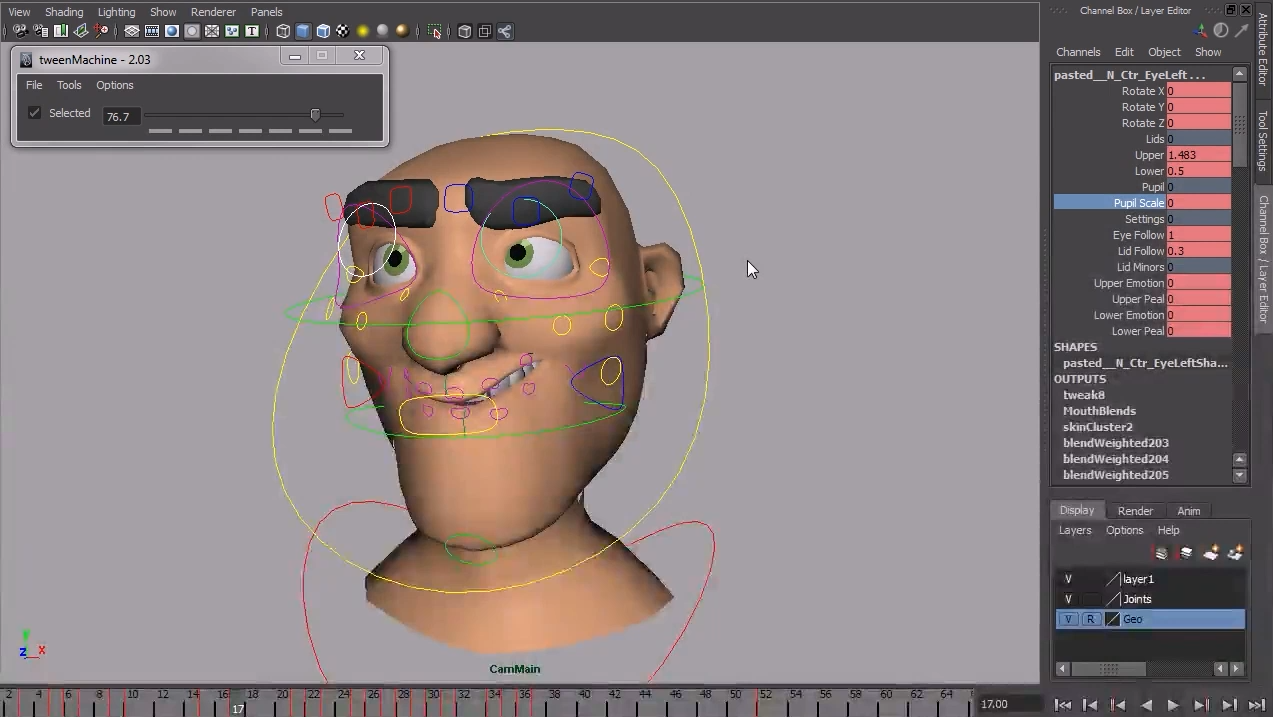Toggle the film gate icon
The width and height of the screenshot is (1273, 717).
[152, 31]
